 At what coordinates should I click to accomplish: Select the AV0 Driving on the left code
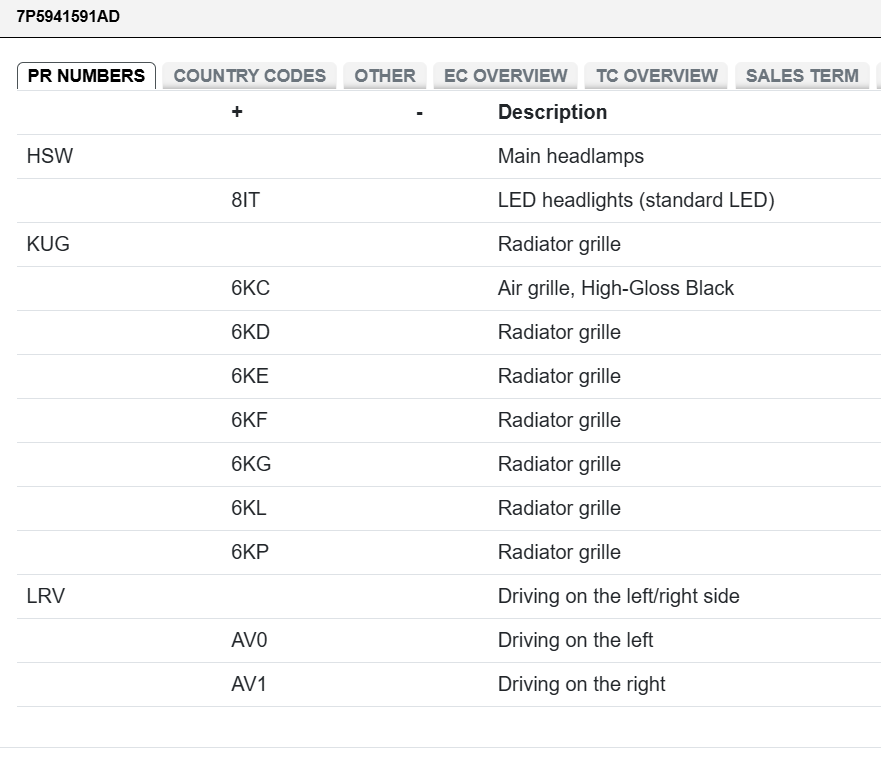point(249,640)
